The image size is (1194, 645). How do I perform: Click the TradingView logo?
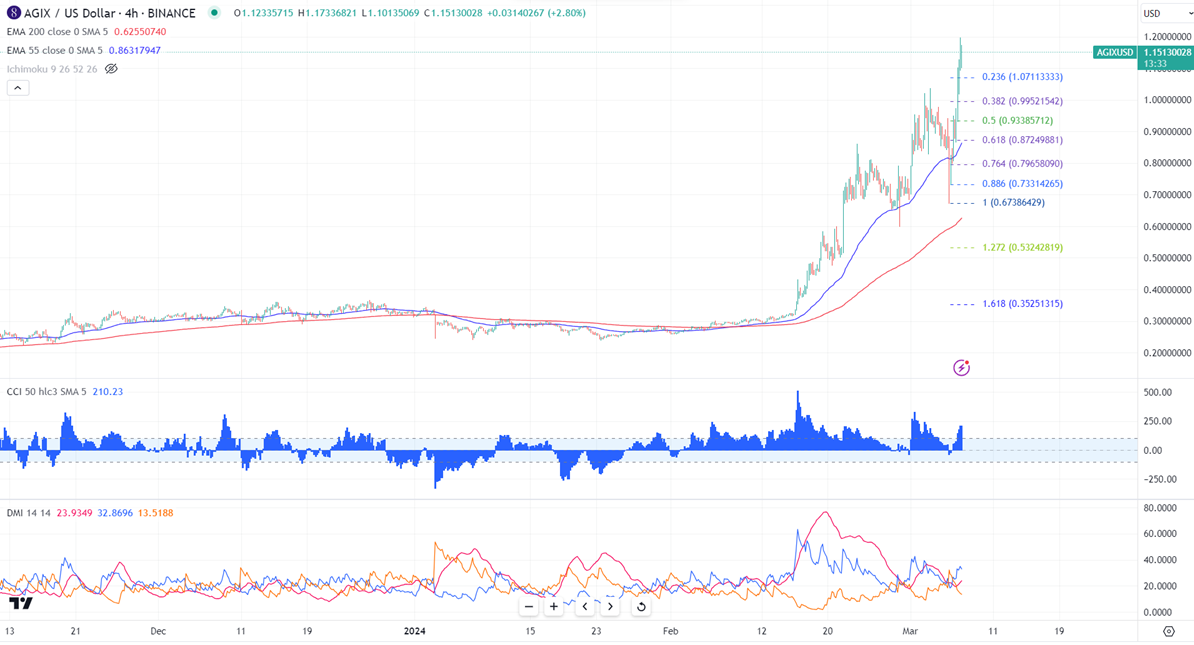point(21,603)
